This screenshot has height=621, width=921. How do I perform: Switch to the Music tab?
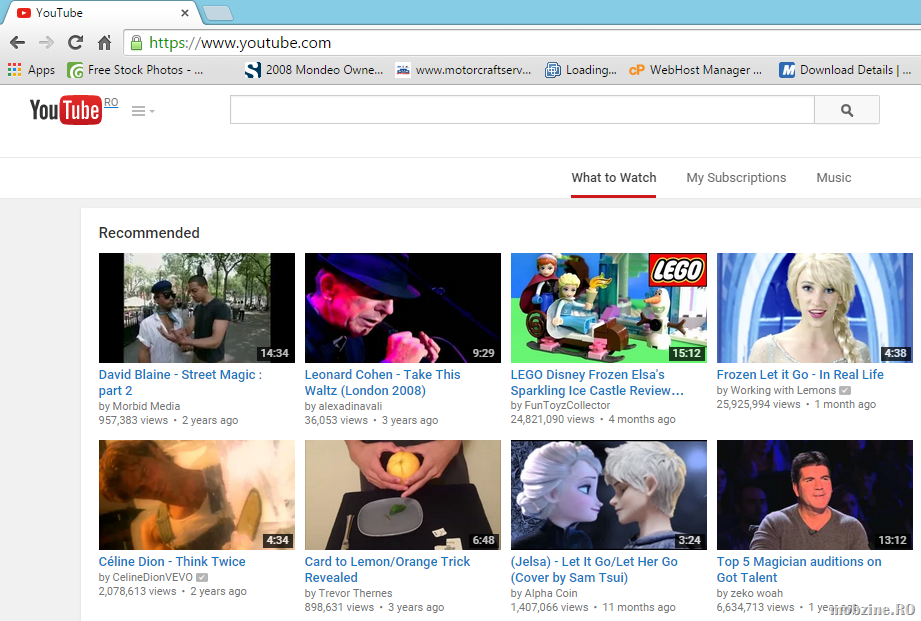tap(833, 177)
